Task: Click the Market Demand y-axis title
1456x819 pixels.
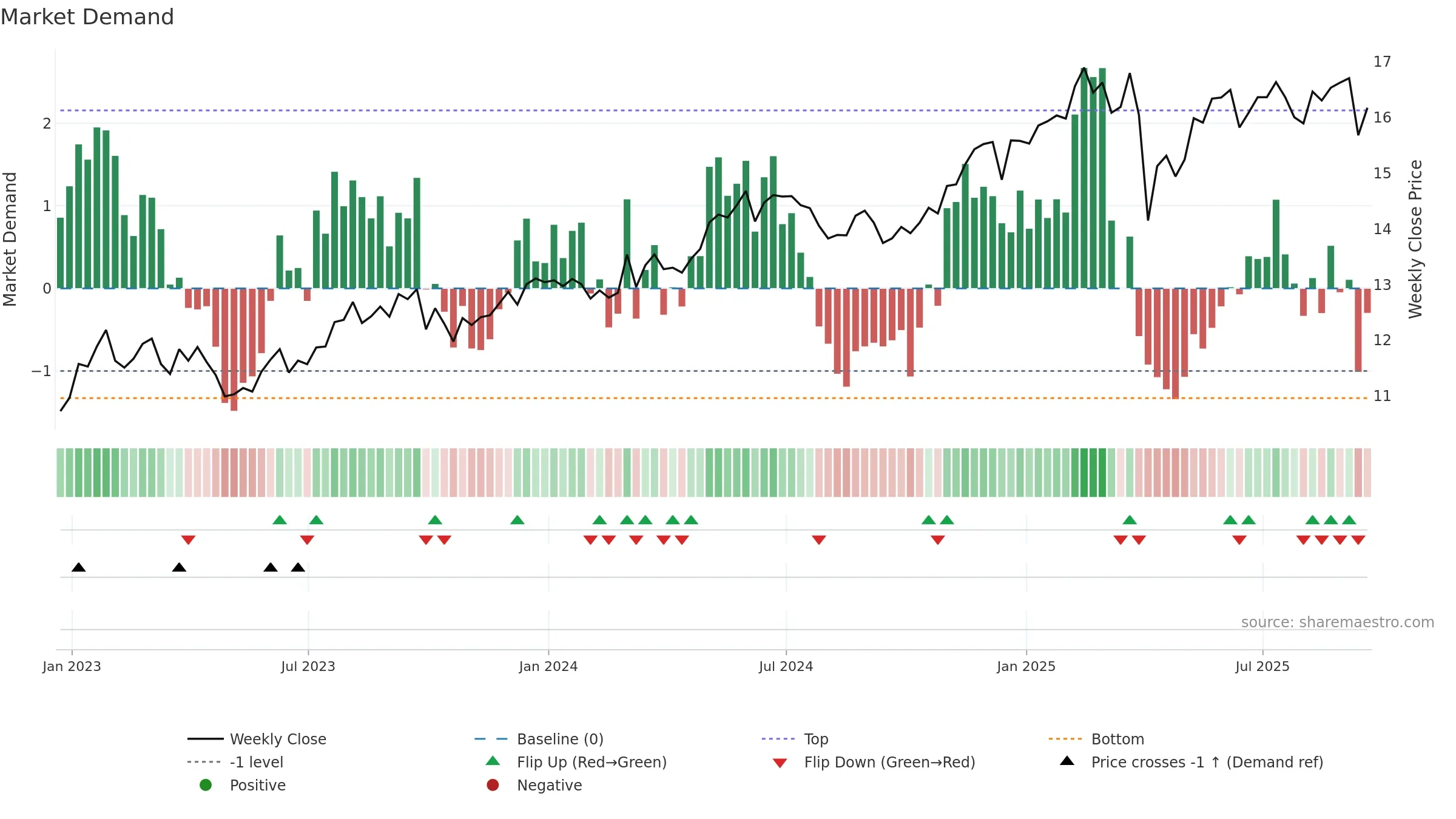Action: [10, 239]
